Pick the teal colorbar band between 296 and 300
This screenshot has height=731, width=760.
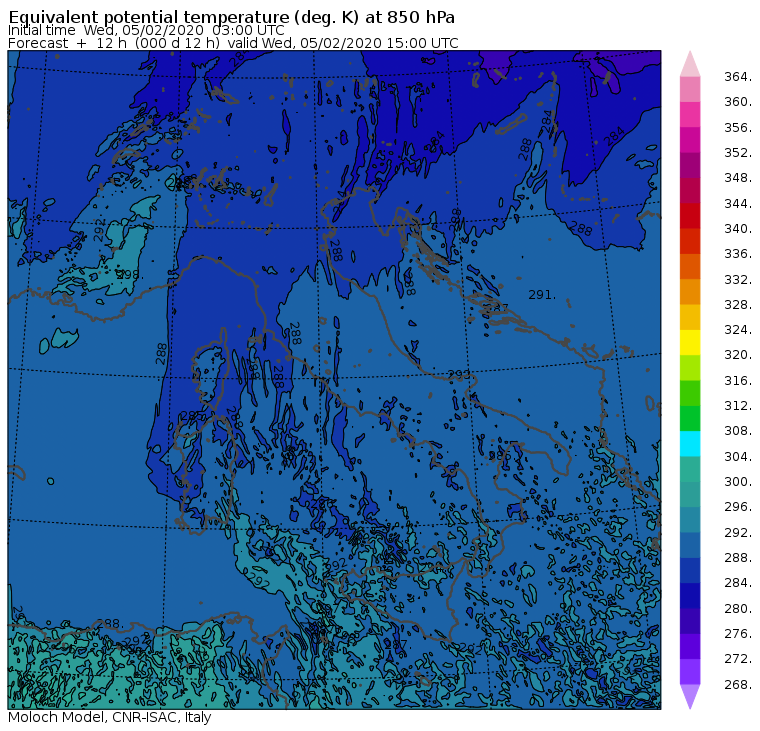click(x=690, y=494)
